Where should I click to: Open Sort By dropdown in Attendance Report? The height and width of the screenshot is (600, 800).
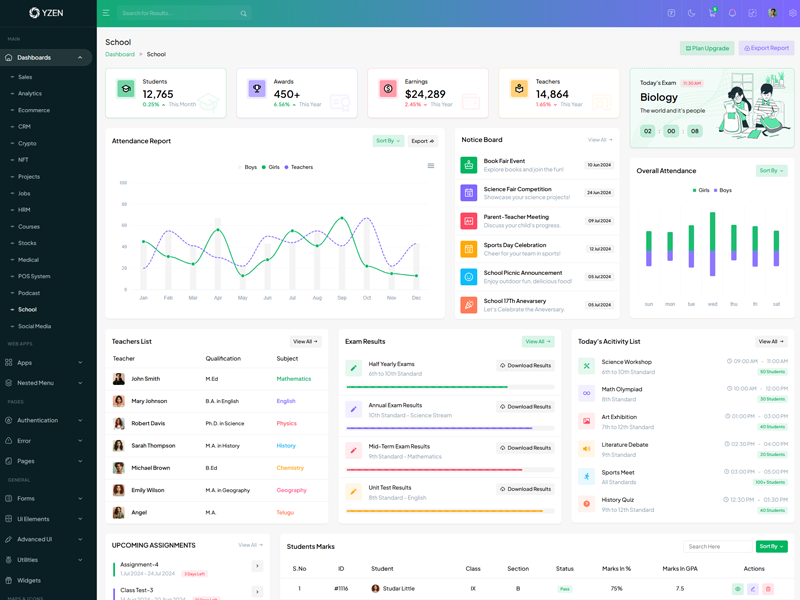(x=388, y=141)
